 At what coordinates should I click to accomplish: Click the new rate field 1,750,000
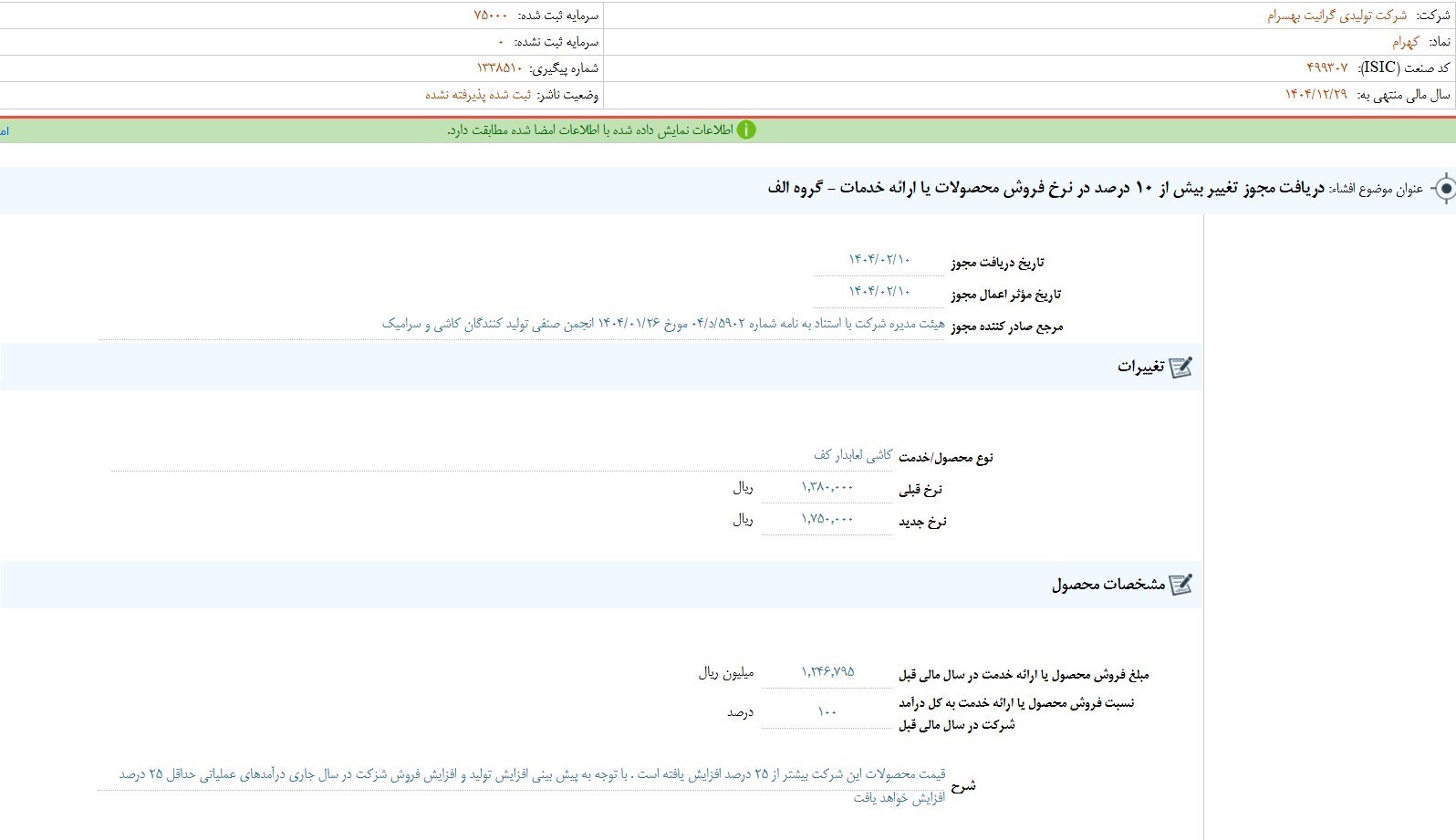[x=827, y=520]
